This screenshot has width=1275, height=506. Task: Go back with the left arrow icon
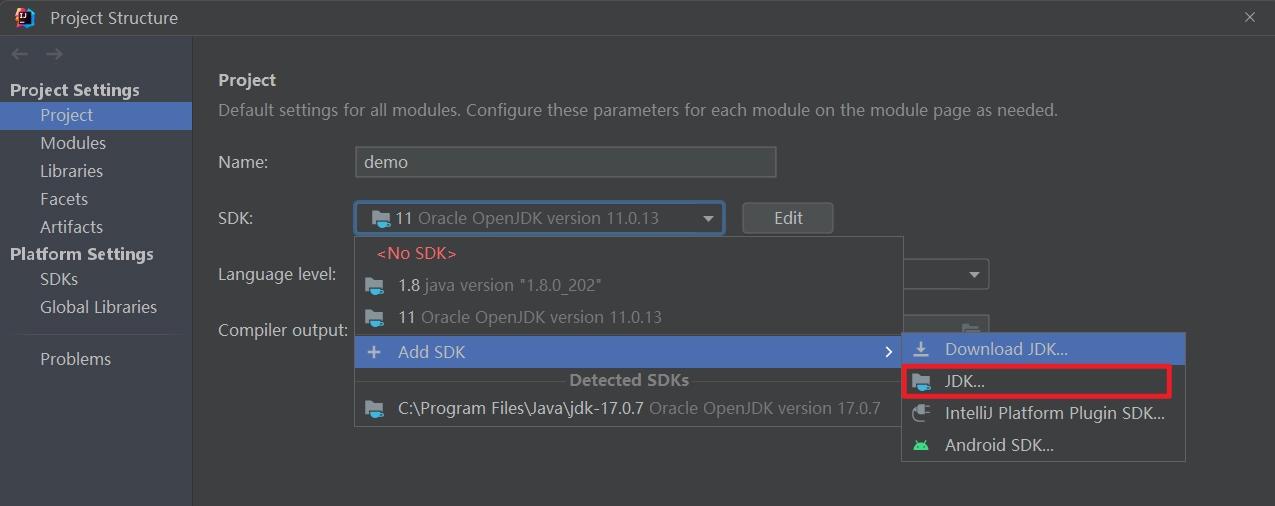tap(20, 54)
